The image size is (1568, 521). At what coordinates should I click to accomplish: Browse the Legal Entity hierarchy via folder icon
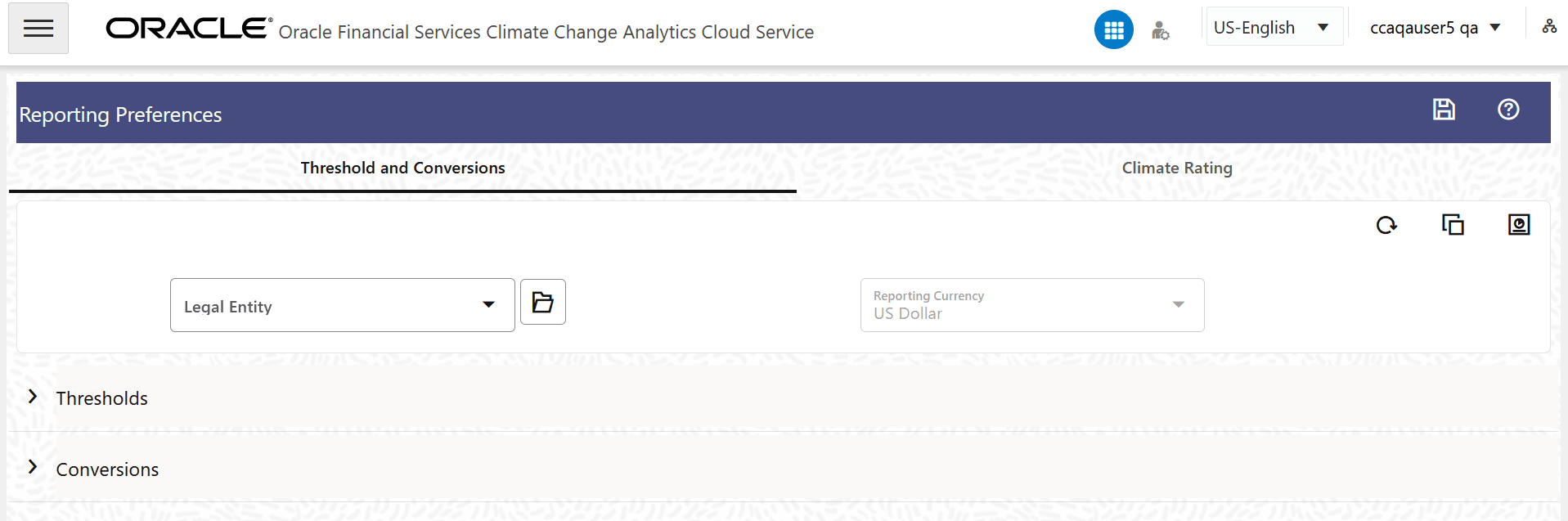(542, 302)
